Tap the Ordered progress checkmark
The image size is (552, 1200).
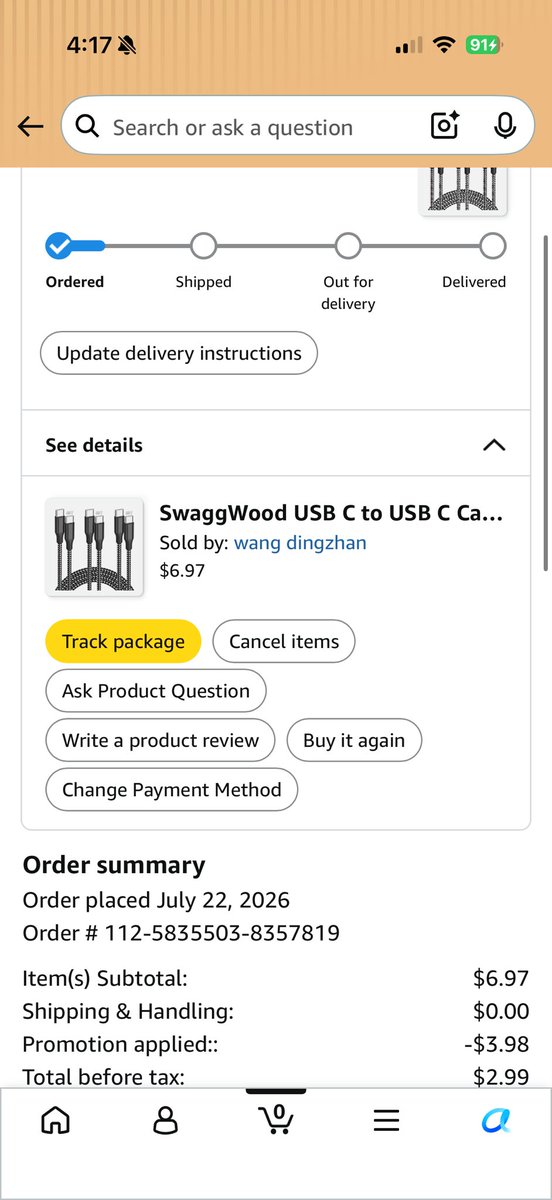click(x=59, y=245)
